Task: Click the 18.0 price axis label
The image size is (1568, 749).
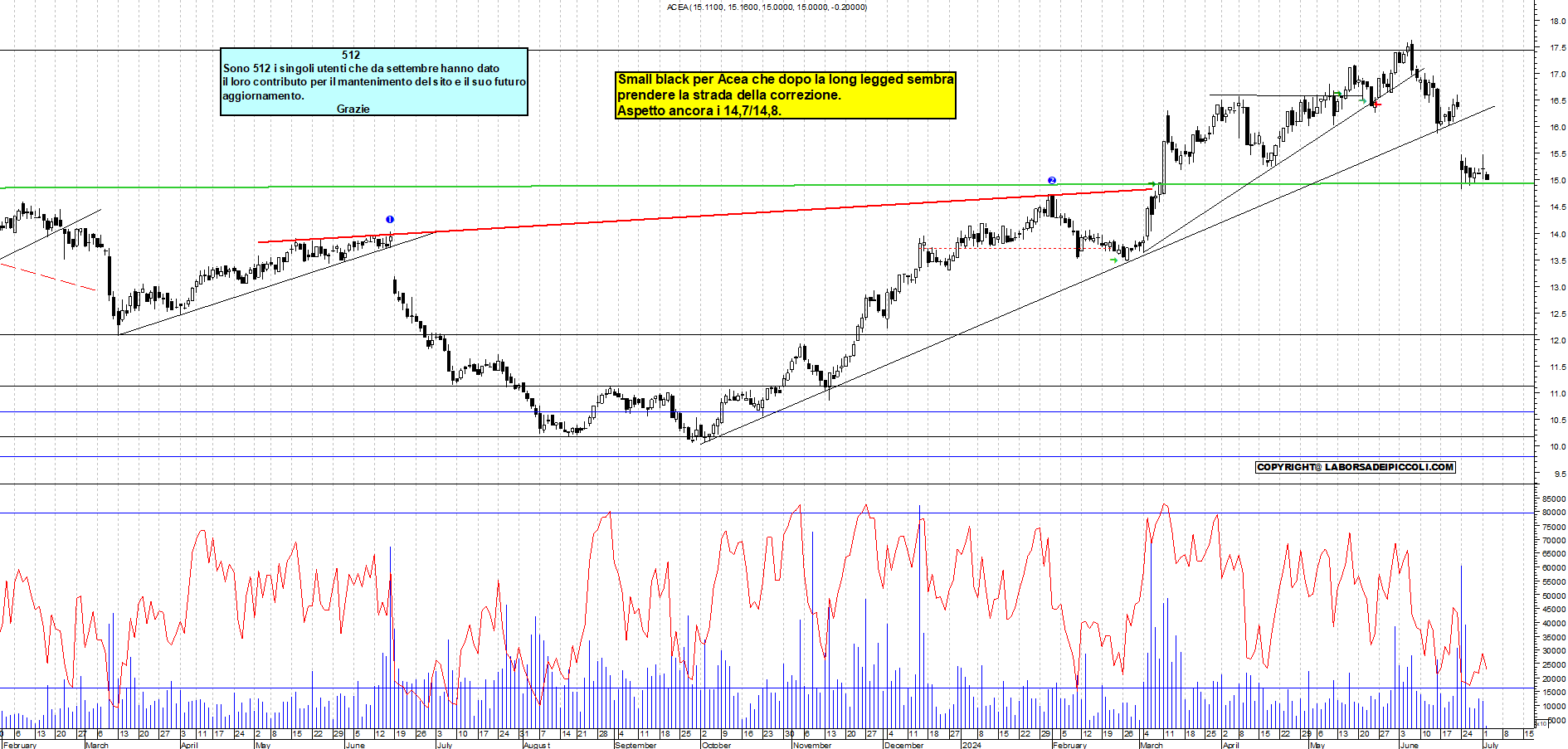Action: coord(1557,22)
